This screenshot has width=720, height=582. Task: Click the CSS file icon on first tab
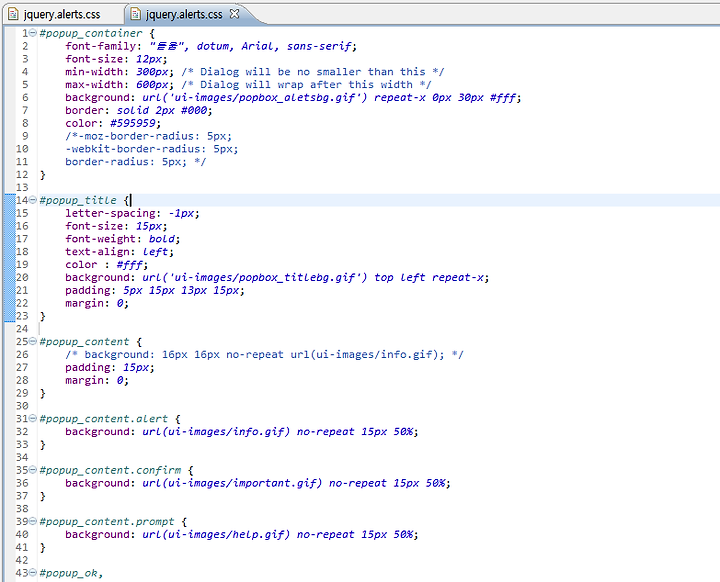(13, 14)
